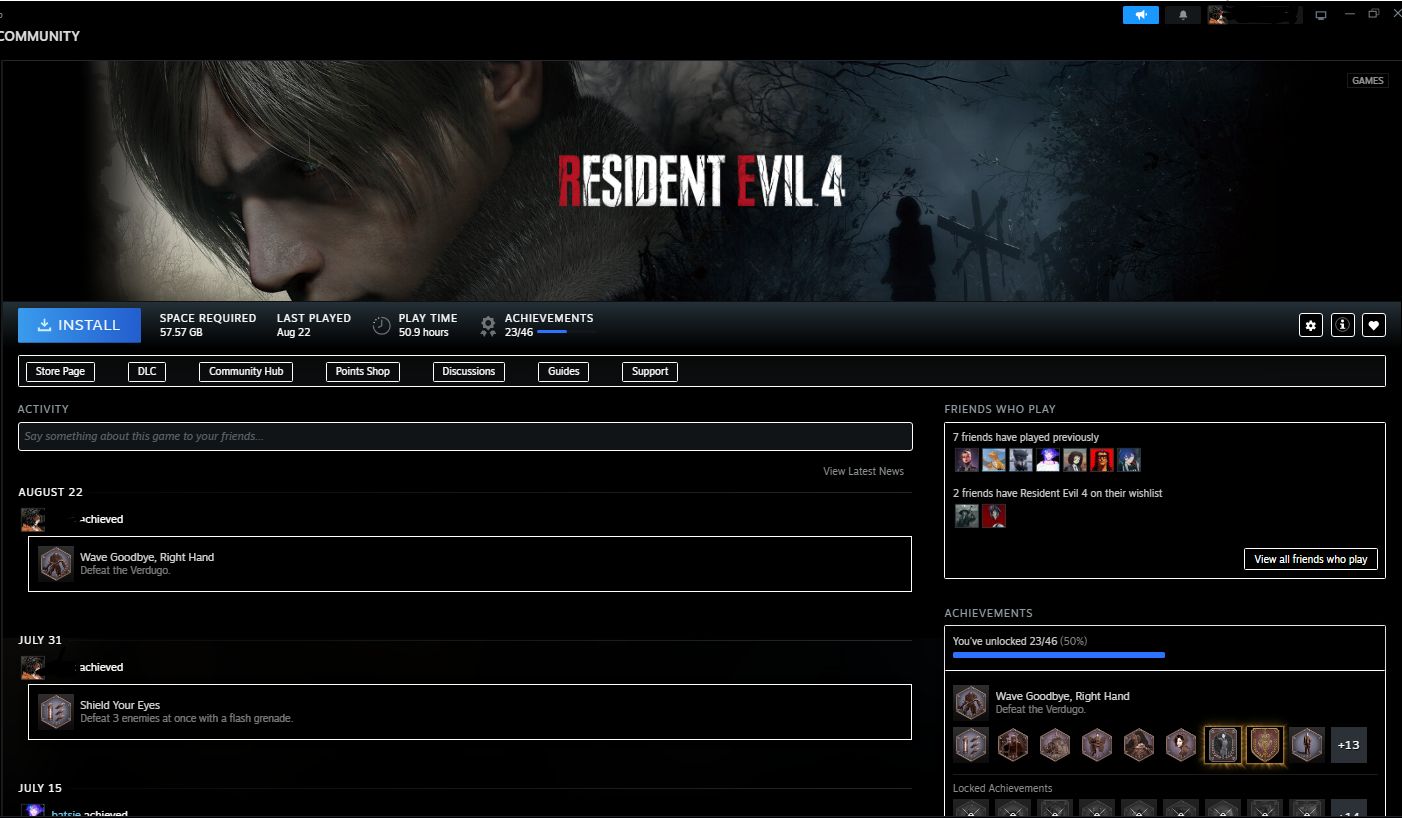
Task: Click the 50% unlocked progress bar in the Achievements panel
Action: (x=1059, y=655)
